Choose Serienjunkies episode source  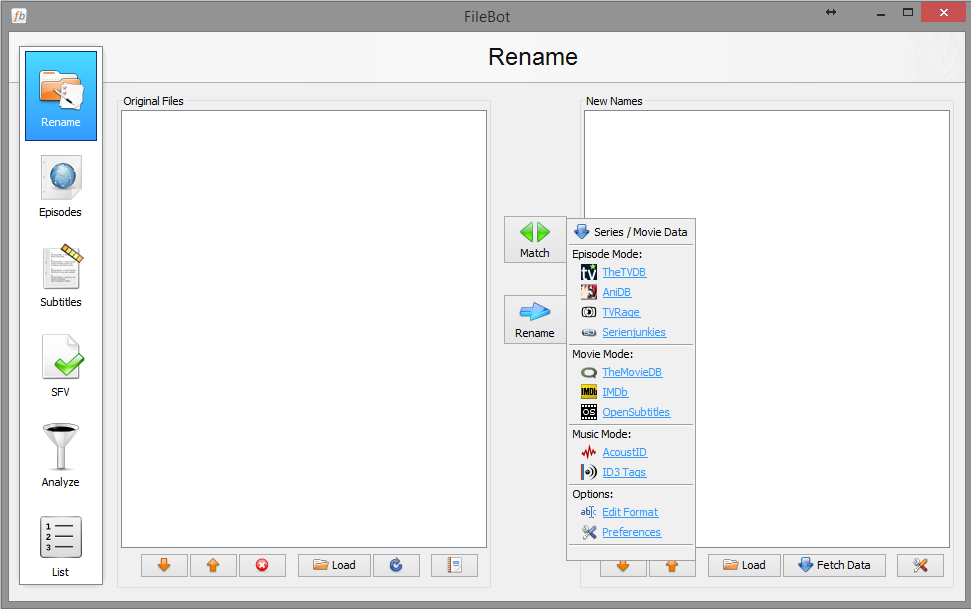click(x=634, y=332)
